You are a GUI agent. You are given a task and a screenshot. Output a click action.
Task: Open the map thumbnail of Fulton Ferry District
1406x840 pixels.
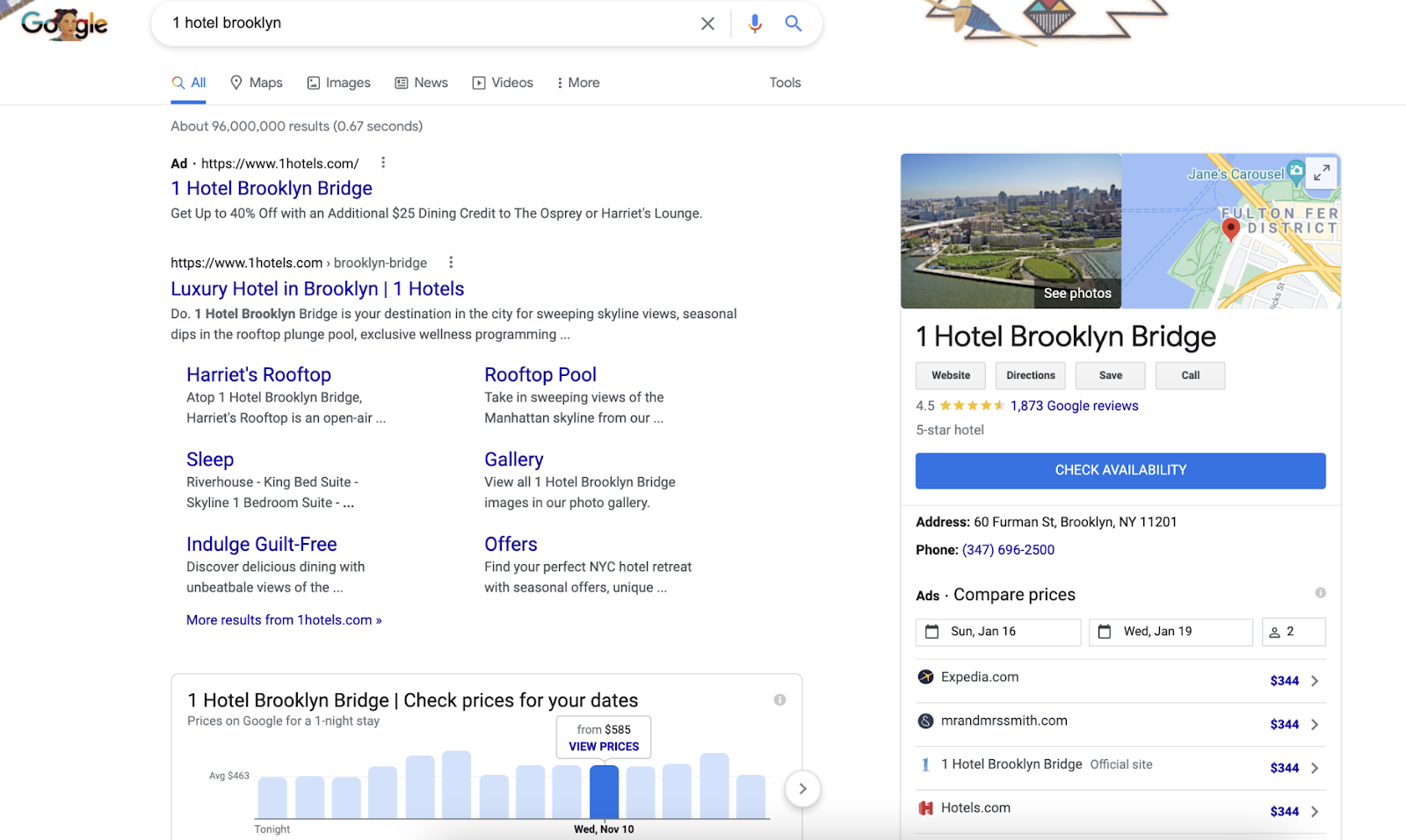(x=1231, y=231)
